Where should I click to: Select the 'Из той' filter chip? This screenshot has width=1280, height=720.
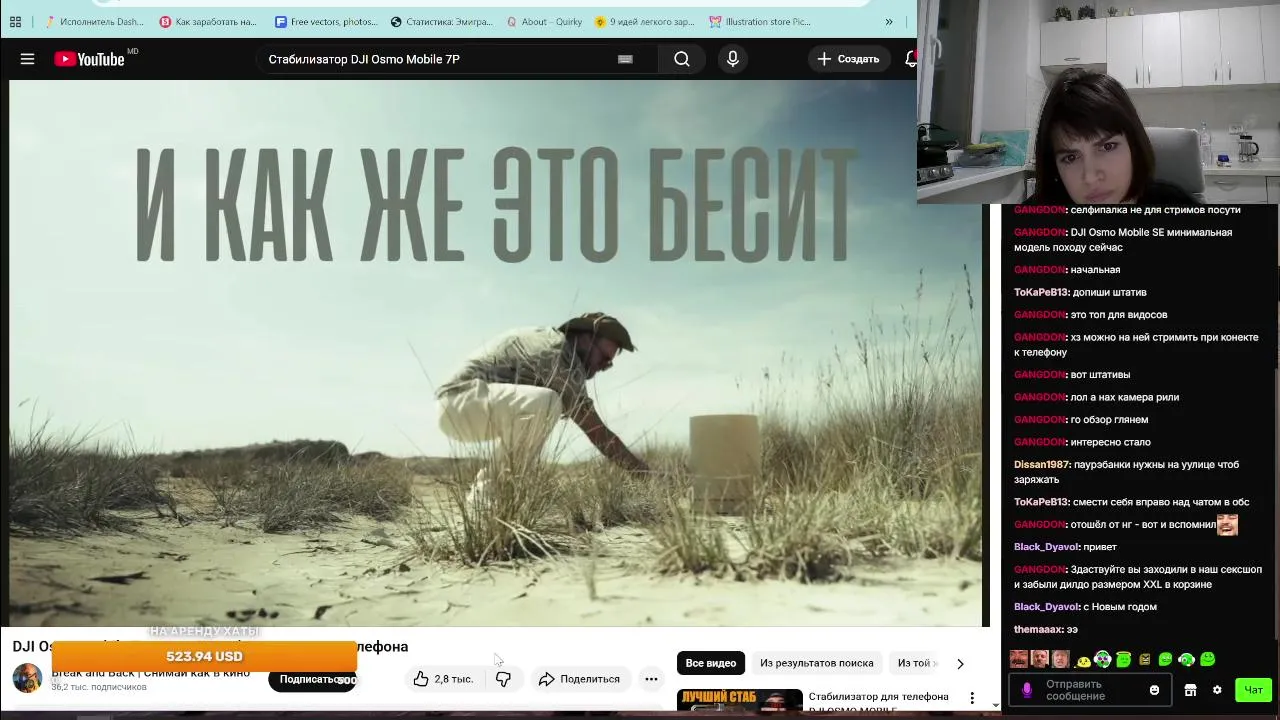916,663
